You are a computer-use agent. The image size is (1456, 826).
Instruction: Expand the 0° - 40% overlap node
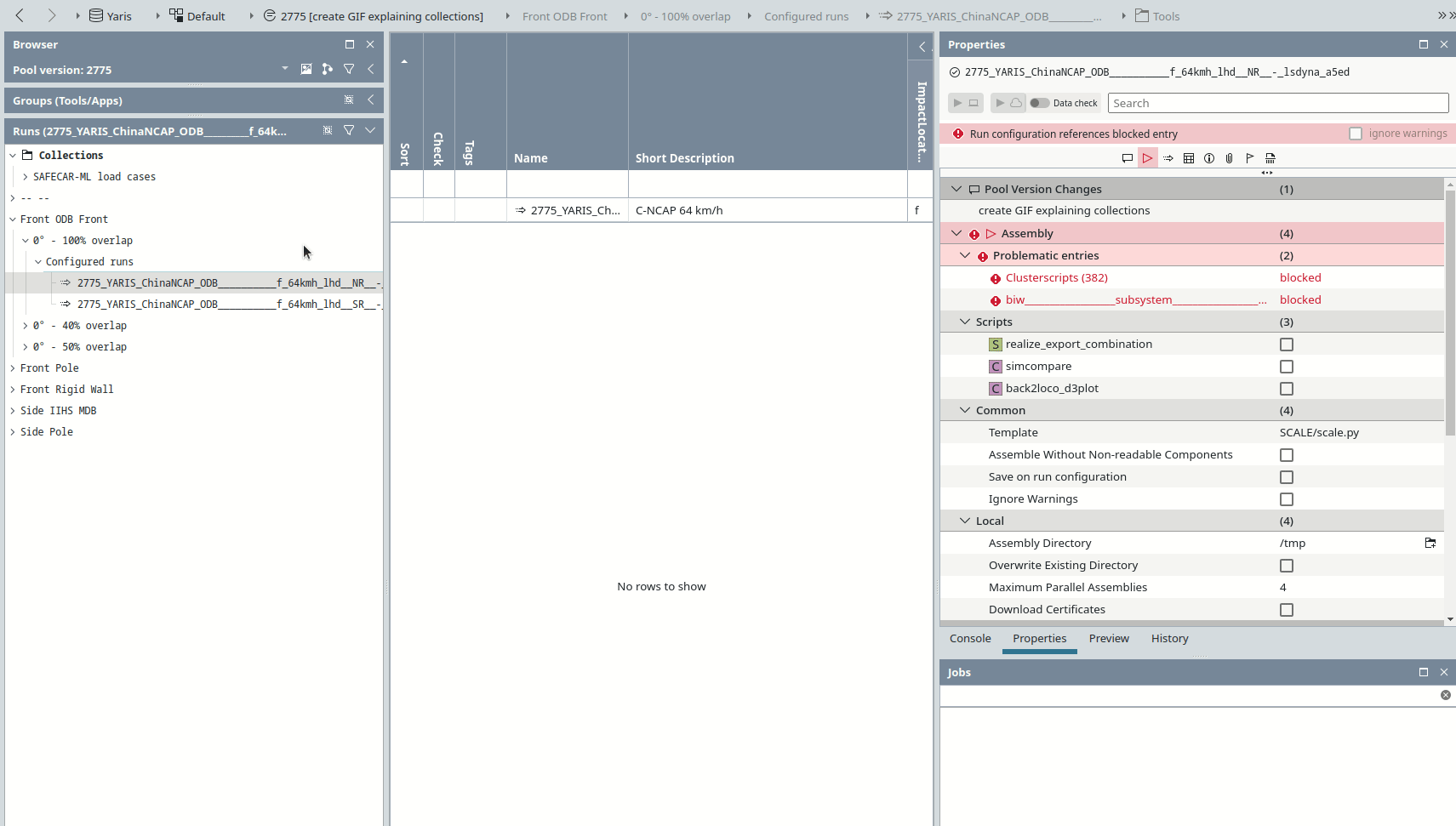coord(26,326)
